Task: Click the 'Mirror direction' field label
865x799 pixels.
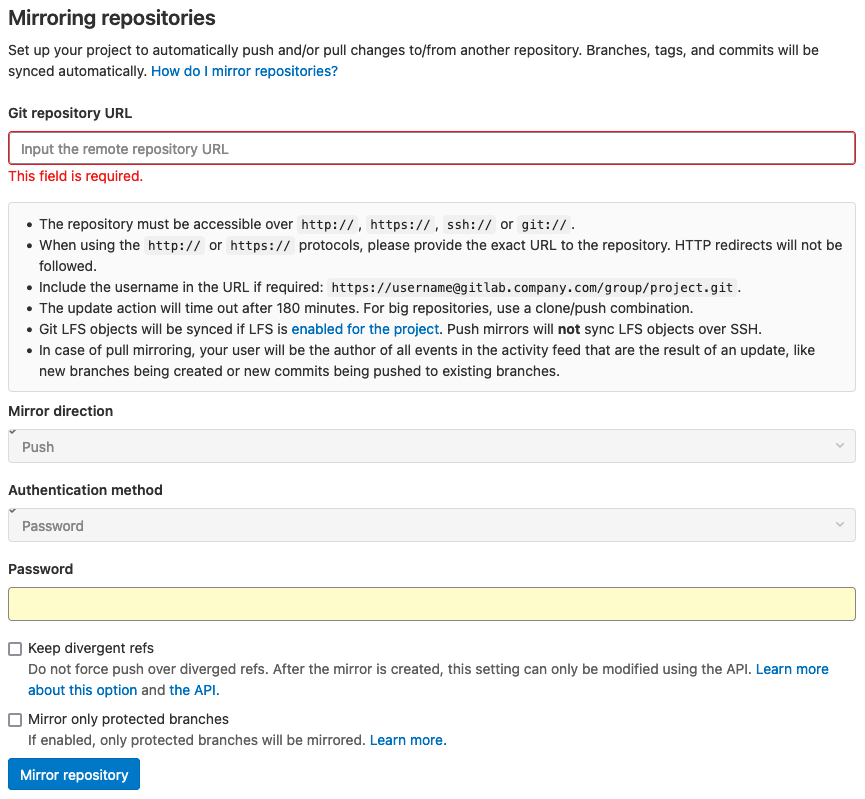Action: click(x=61, y=411)
